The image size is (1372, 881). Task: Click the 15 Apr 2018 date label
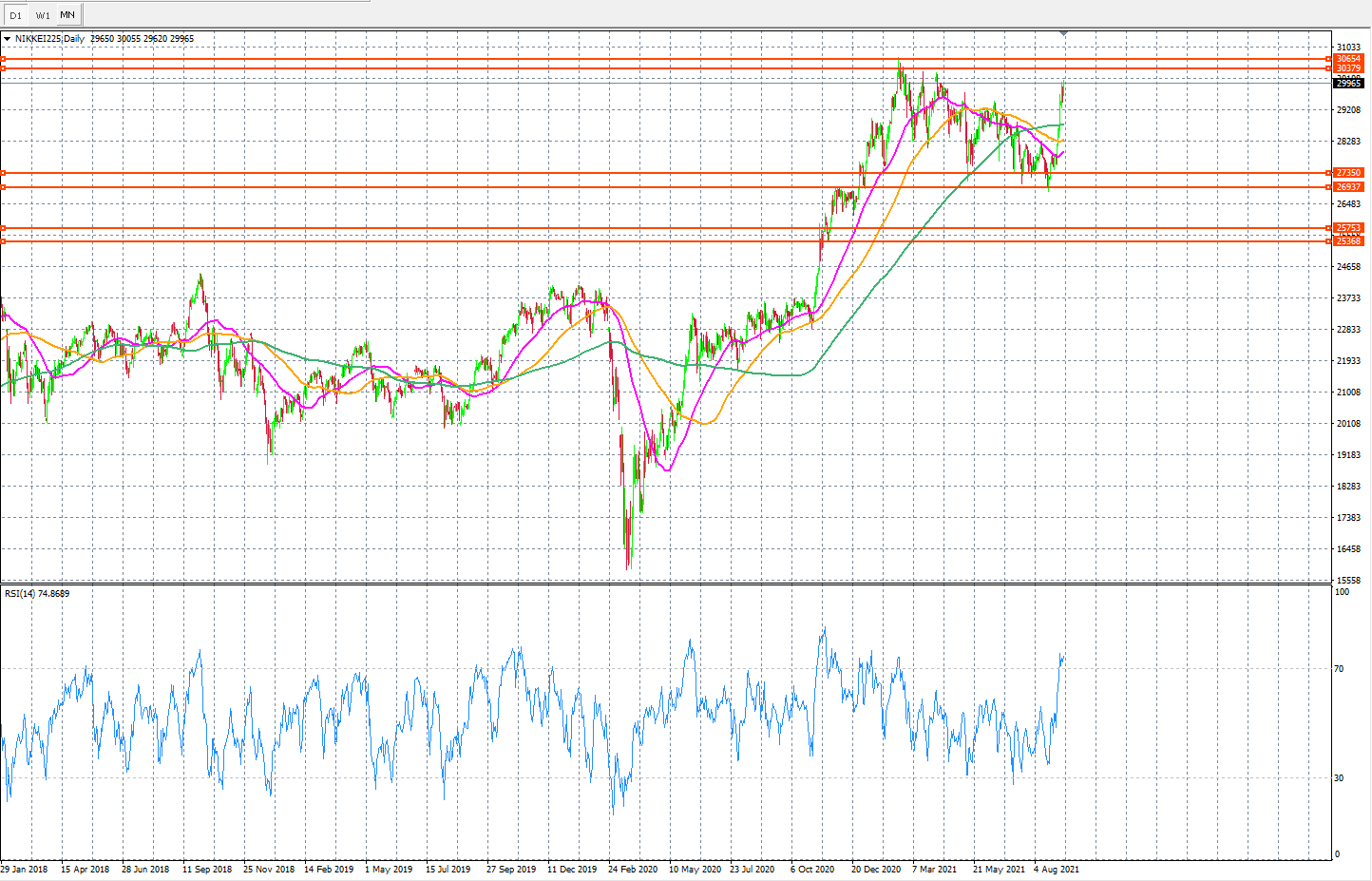point(86,869)
